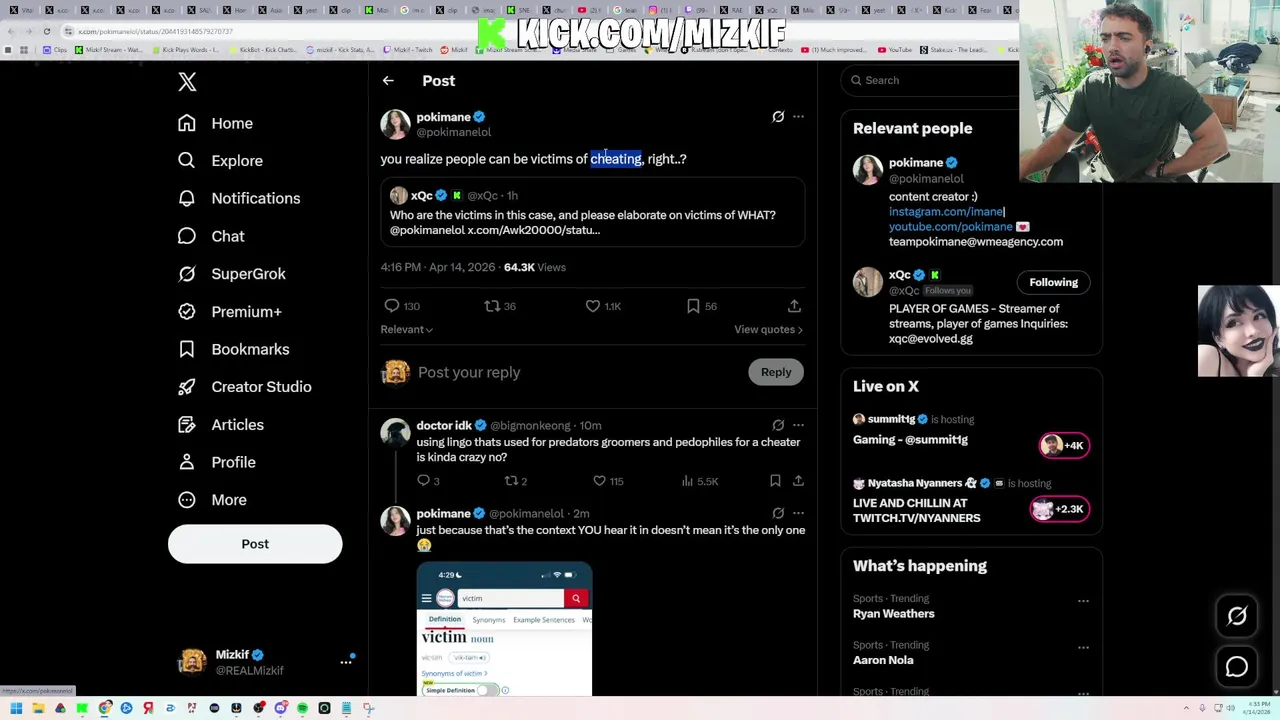Open more options for Ryan Weathers trend

(x=1083, y=601)
